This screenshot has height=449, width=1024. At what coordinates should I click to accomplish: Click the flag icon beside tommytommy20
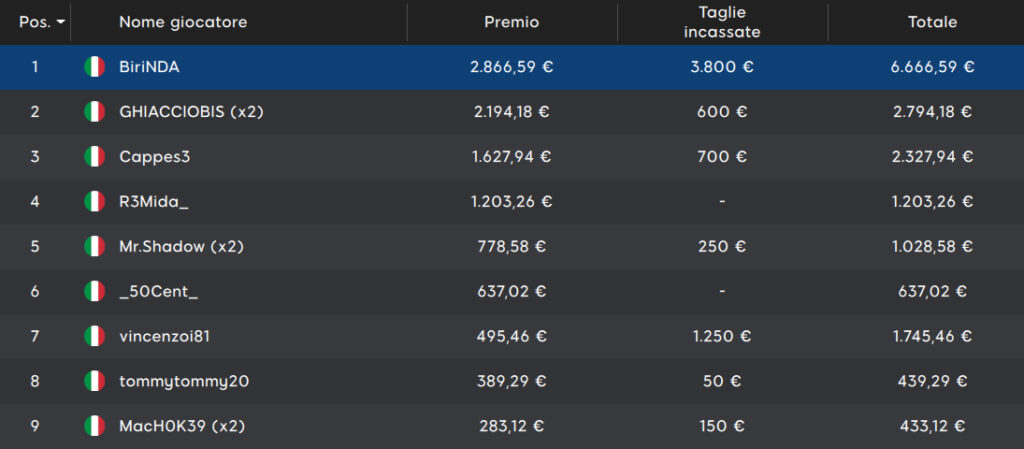[x=95, y=381]
